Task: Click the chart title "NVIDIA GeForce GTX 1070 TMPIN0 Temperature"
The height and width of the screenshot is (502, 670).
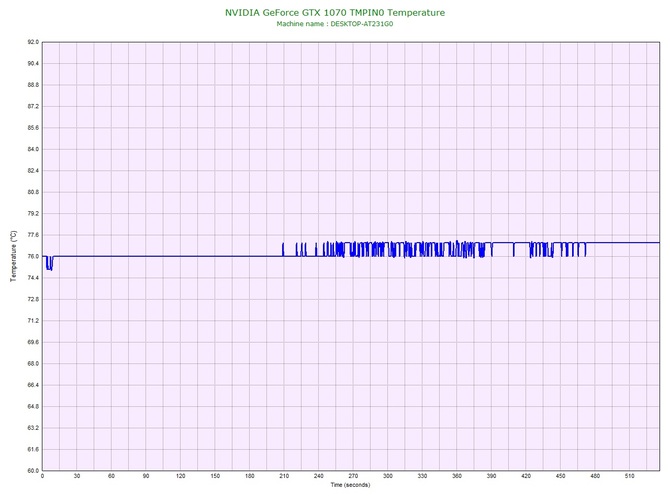Action: coord(335,13)
